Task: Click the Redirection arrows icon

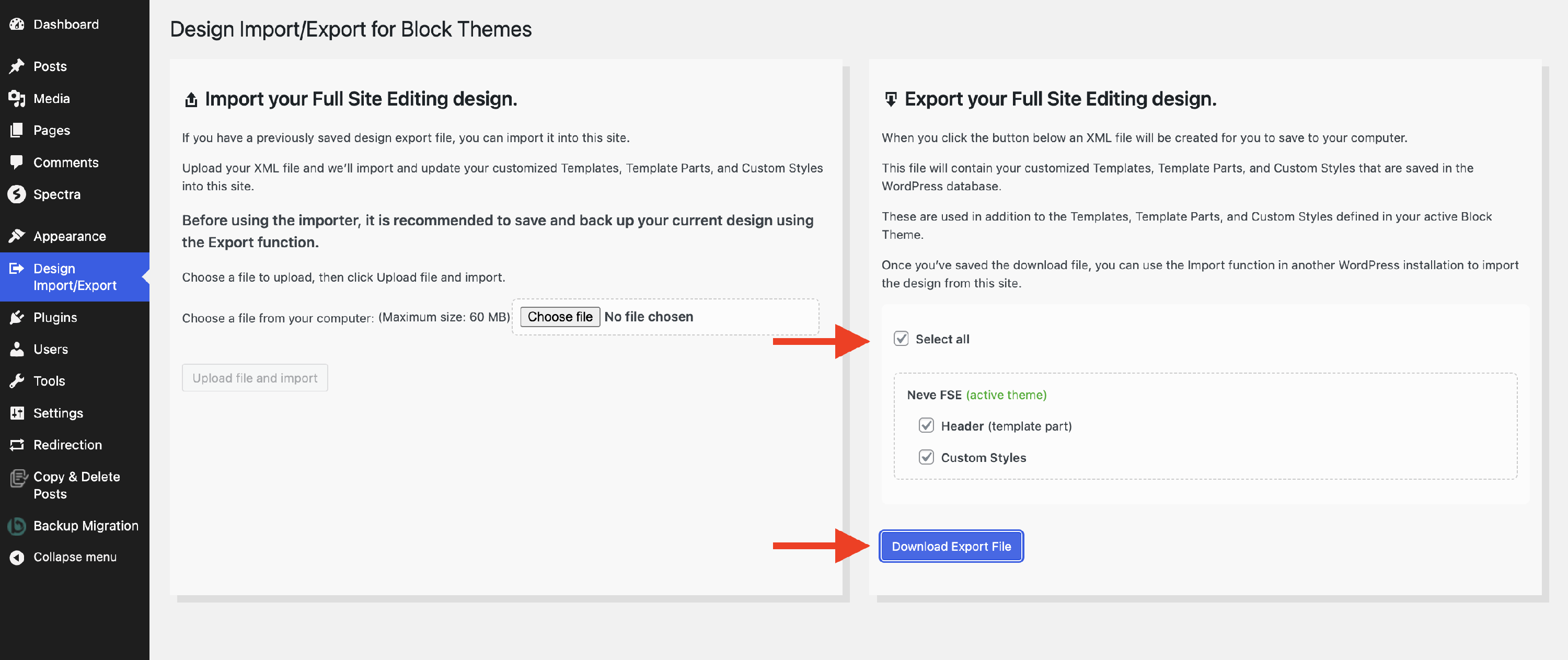Action: pos(16,445)
